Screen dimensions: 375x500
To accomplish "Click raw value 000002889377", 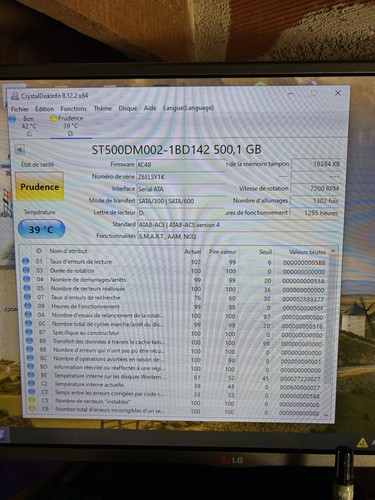I will (303, 299).
